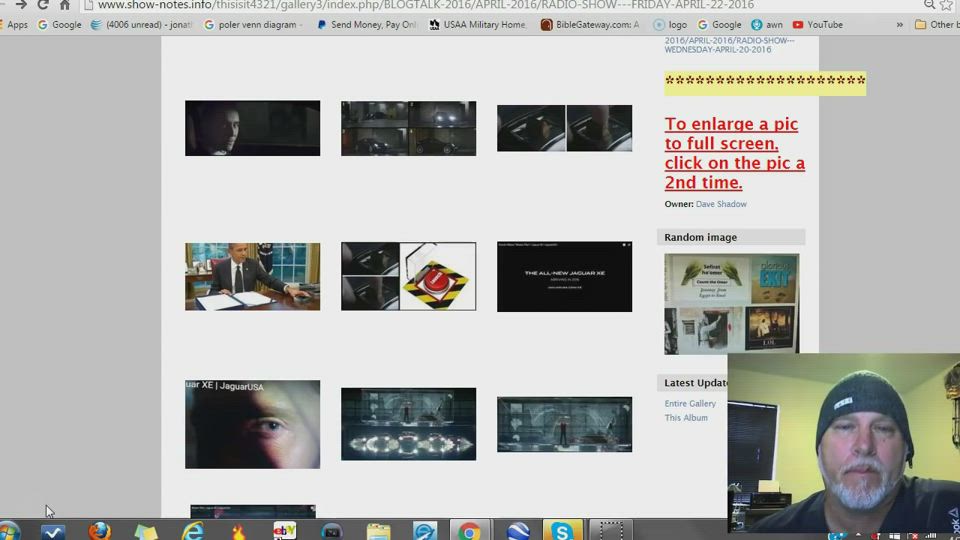Open the All-New Jaguar XE thumbnail
This screenshot has width=960, height=540.
[564, 276]
